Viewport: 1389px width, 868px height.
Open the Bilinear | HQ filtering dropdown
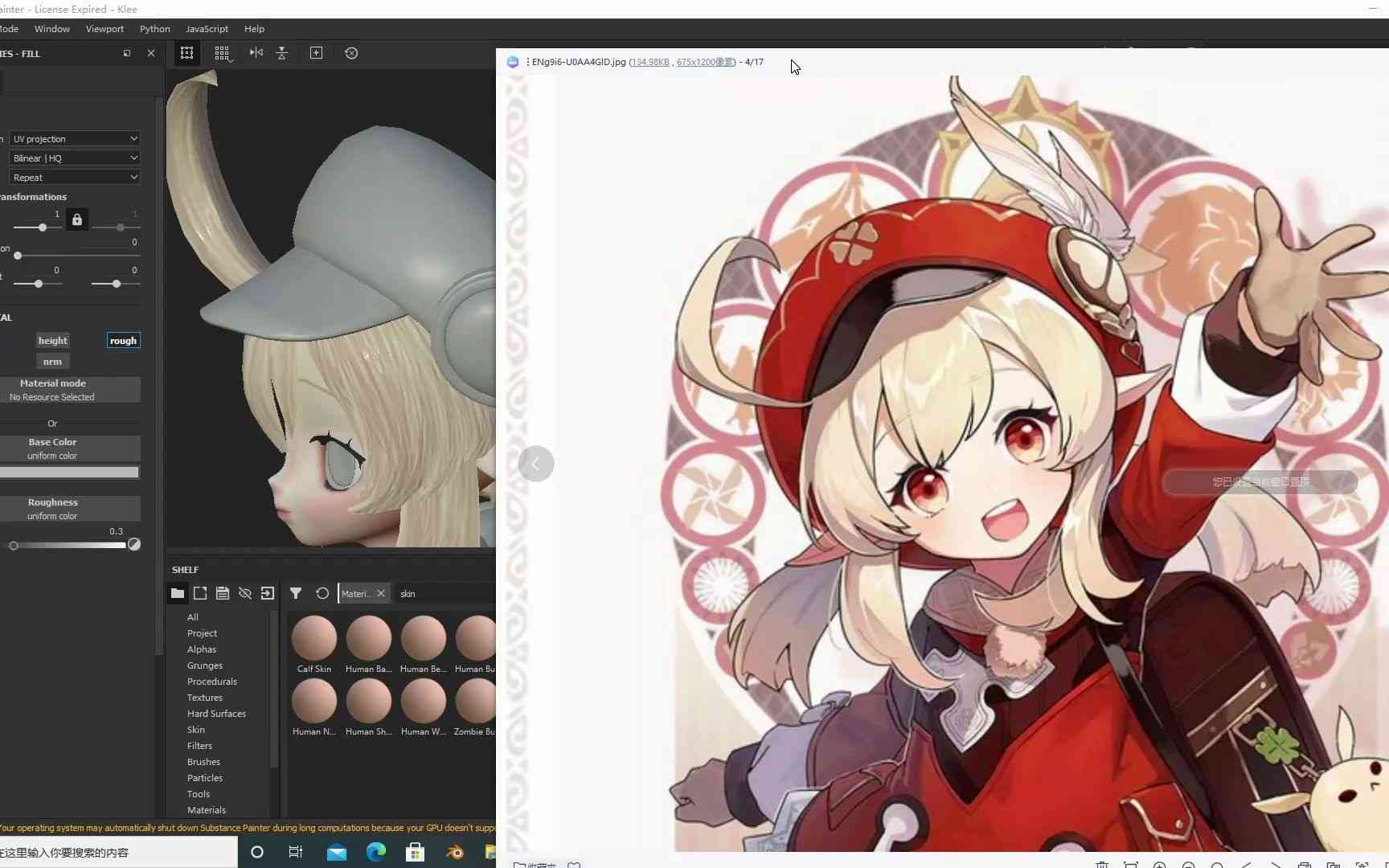[75, 158]
